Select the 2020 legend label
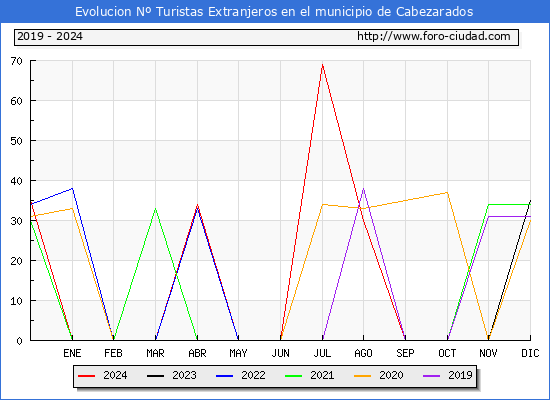Image resolution: width=550 pixels, height=400 pixels. coord(391,375)
